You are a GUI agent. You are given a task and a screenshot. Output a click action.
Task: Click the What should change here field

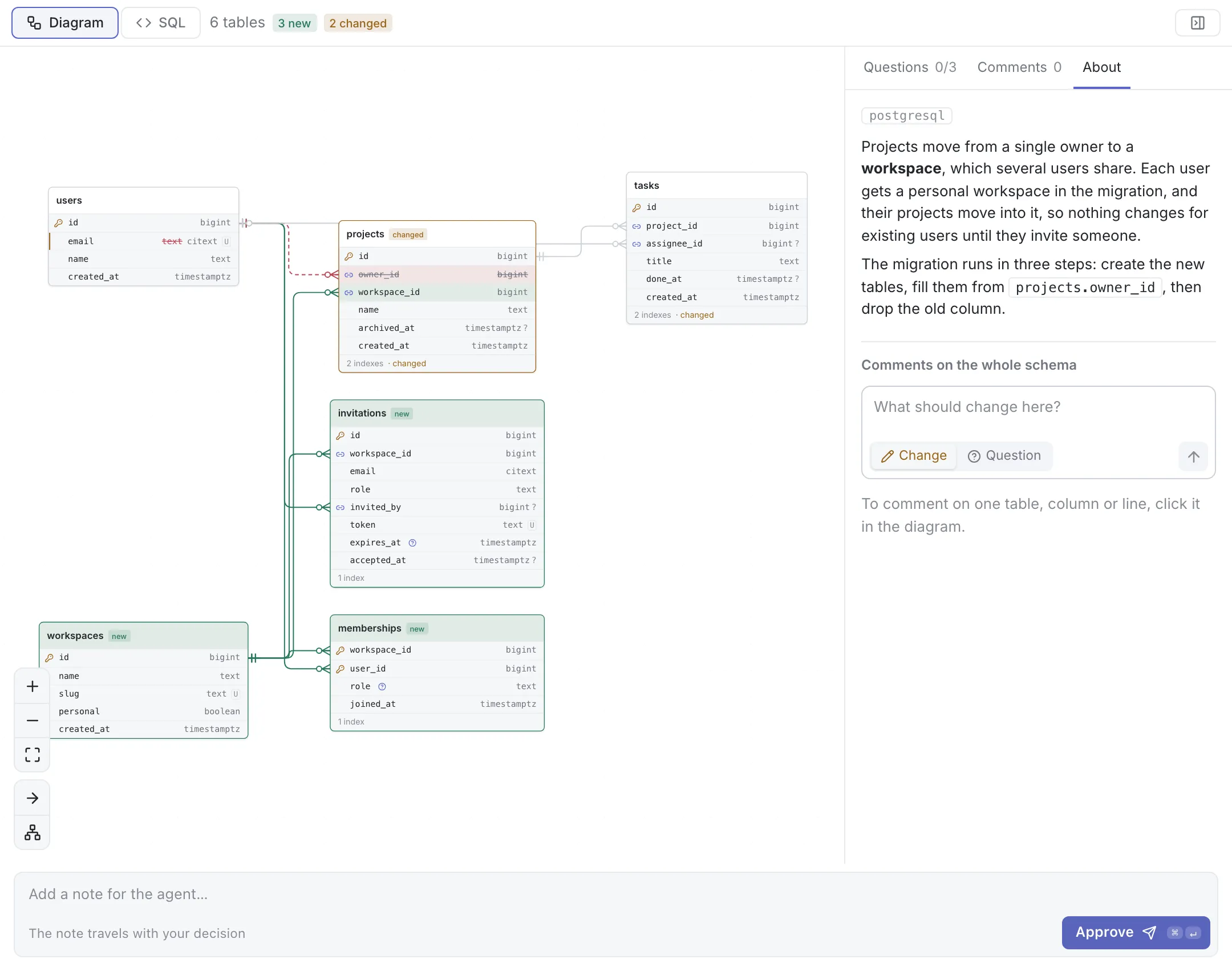[x=1038, y=407]
